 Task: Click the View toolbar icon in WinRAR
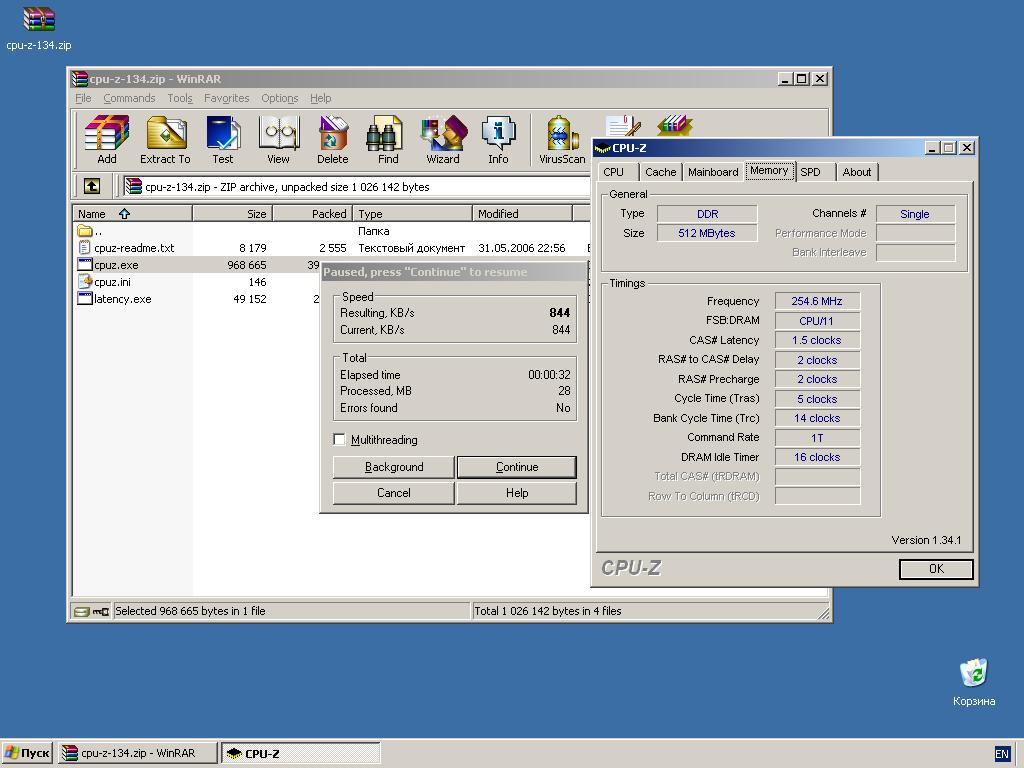pos(278,139)
